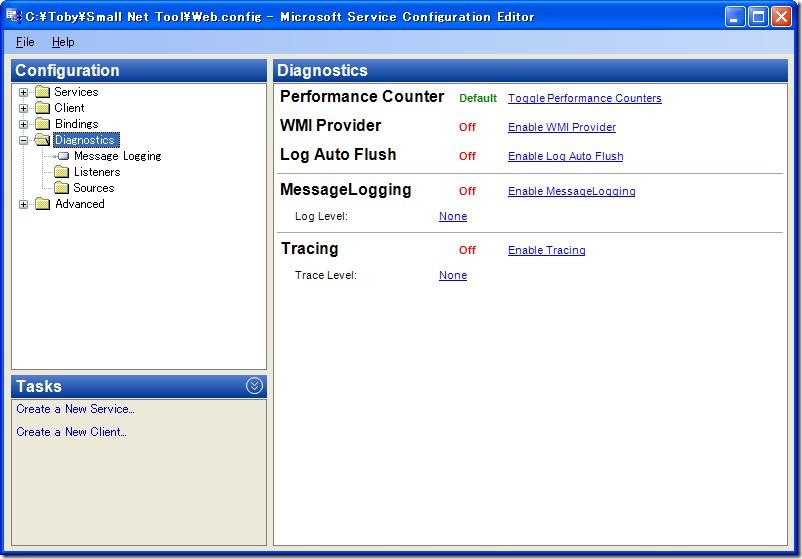Select Advanced in the configuration tree
This screenshot has width=802, height=559.
[x=80, y=204]
